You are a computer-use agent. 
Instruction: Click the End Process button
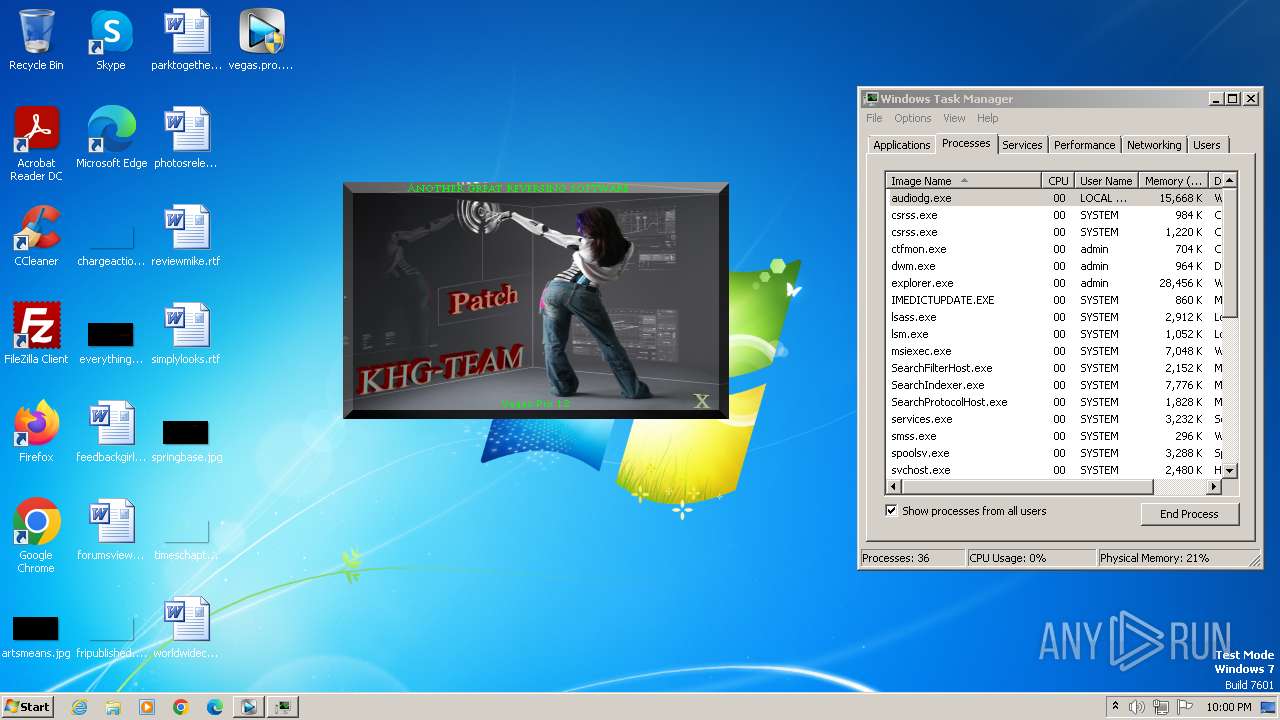(1189, 514)
